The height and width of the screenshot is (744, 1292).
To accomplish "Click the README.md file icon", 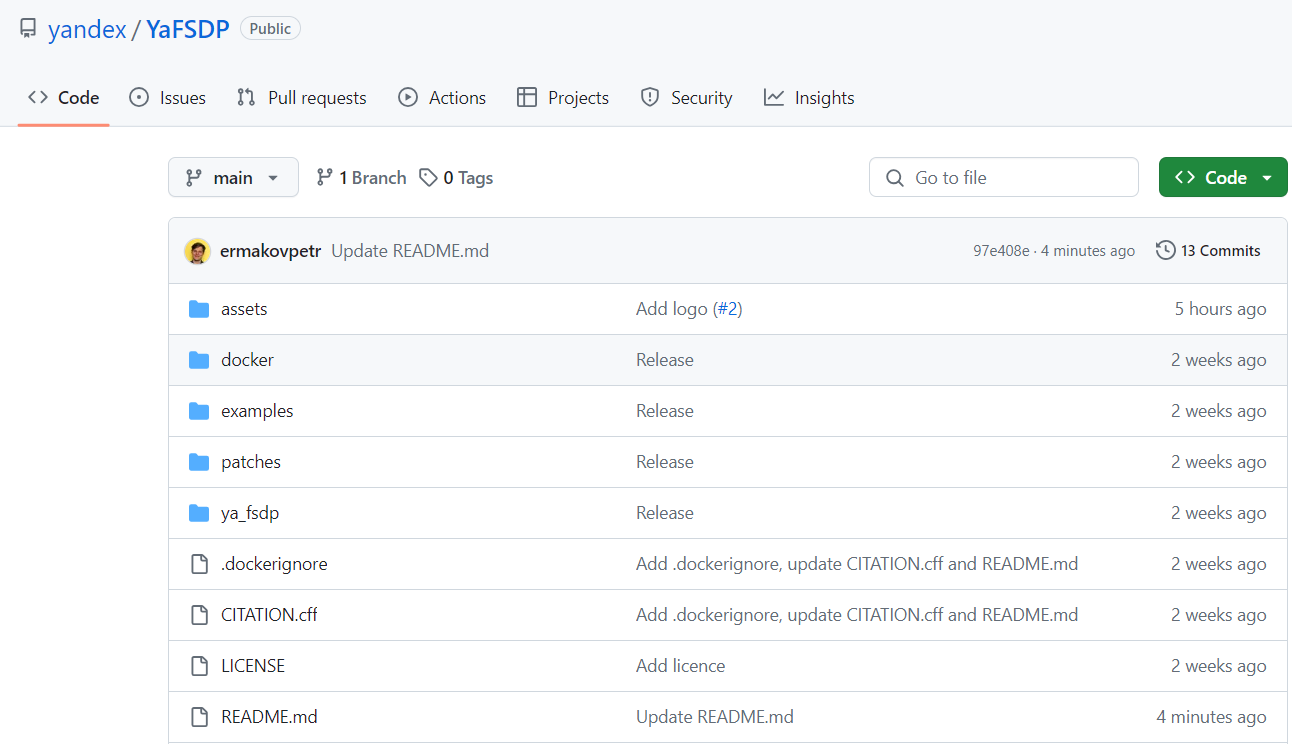I will 198,716.
